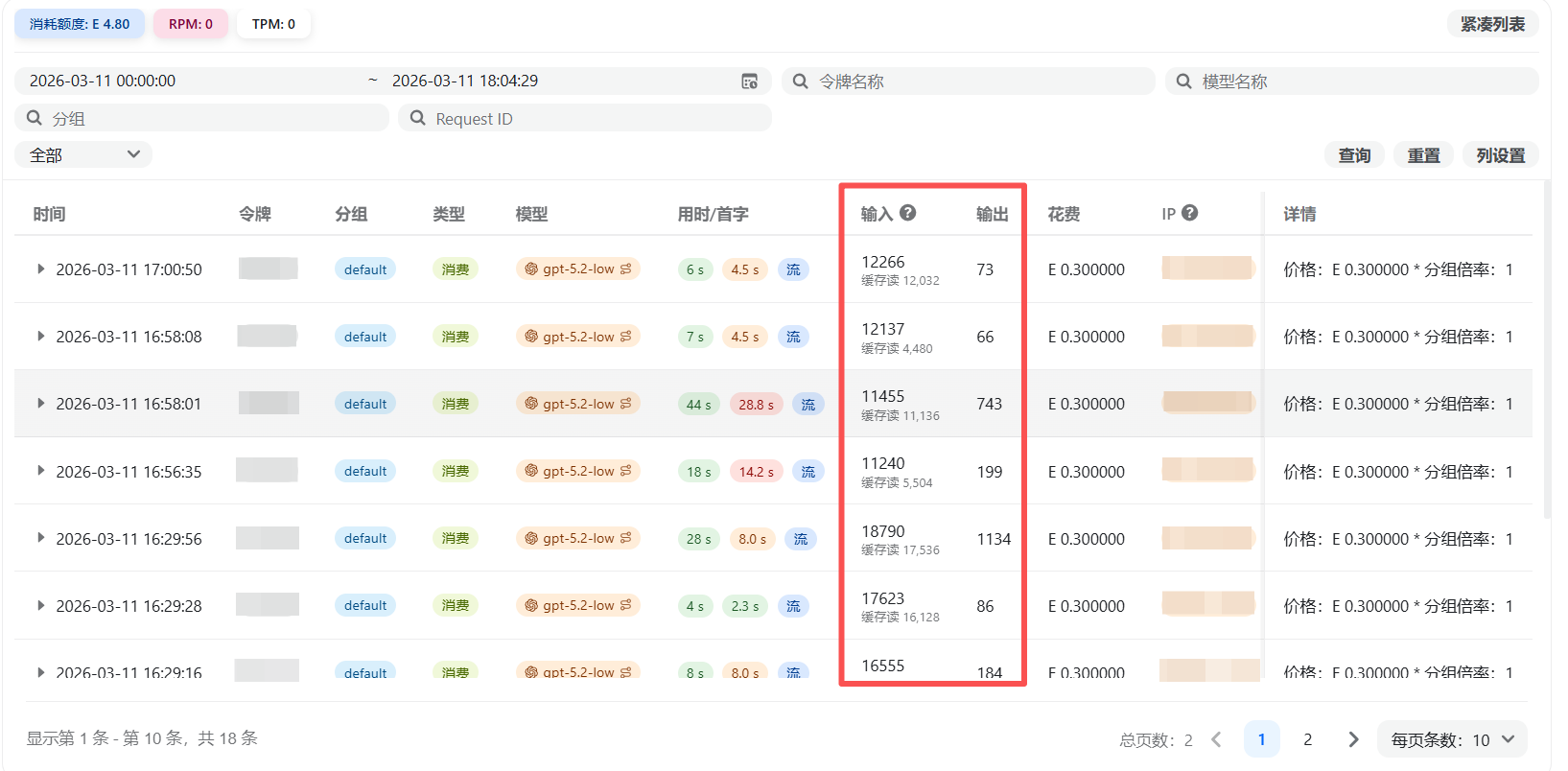The height and width of the screenshot is (771, 1568).
Task: Click the help icon beside 输入 header
Action: [907, 213]
